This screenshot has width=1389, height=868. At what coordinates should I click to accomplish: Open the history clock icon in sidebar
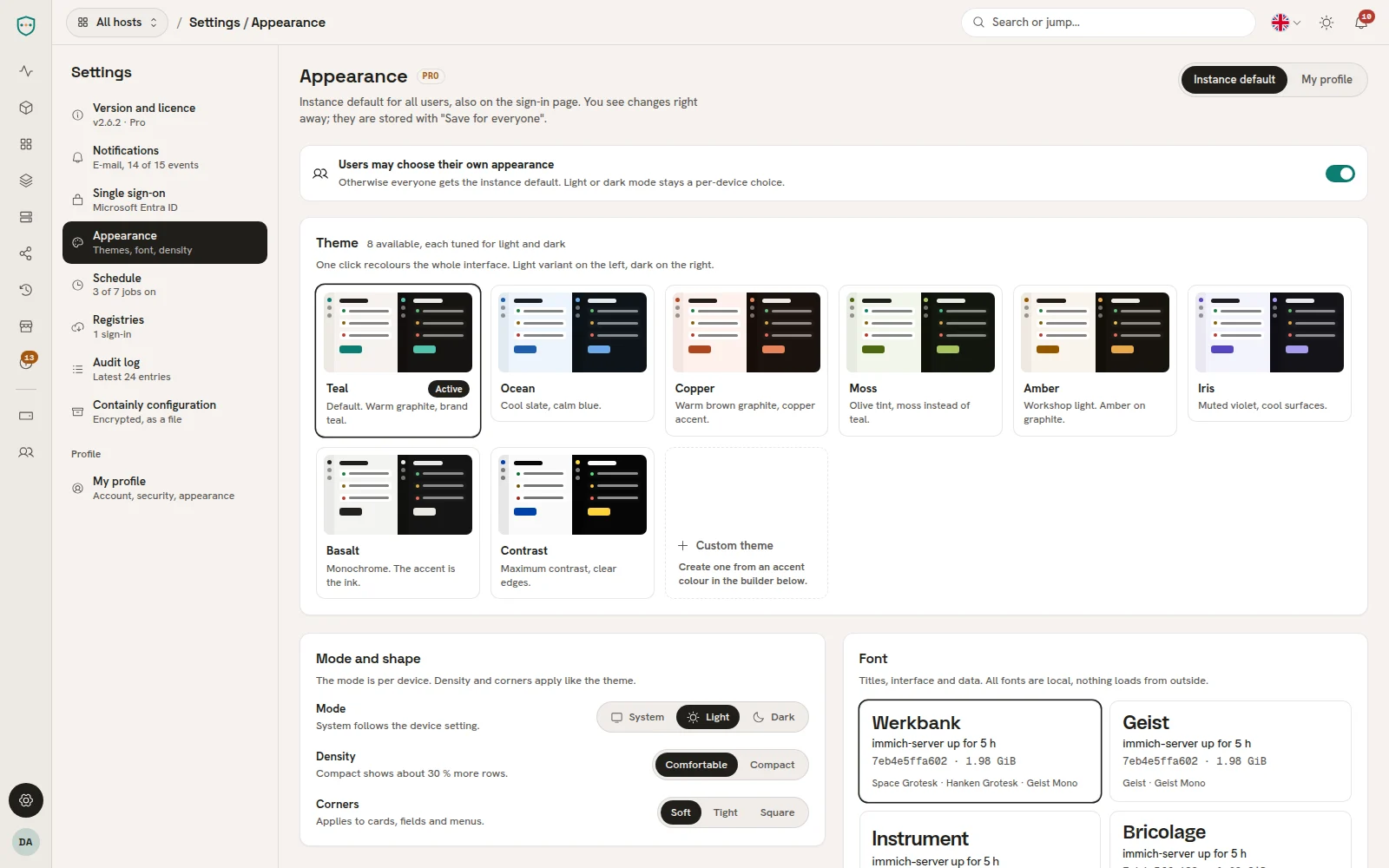[x=26, y=290]
